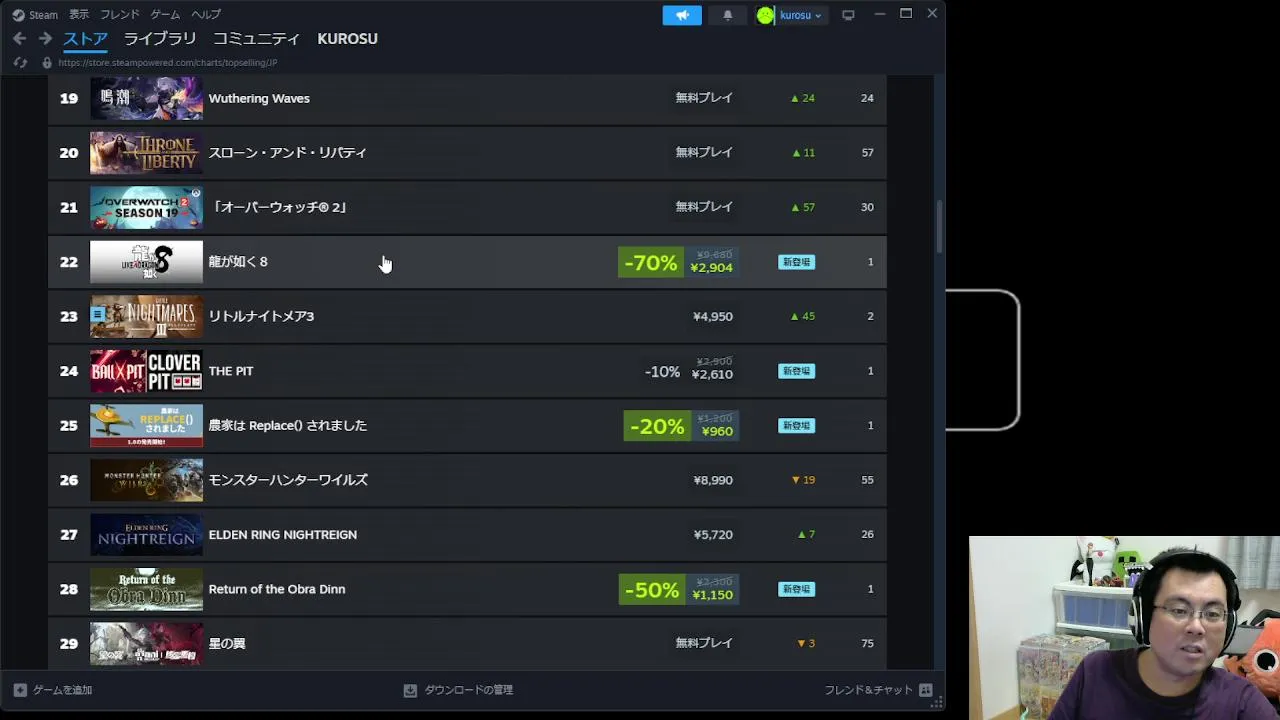Click rank change ▲57 on Overwatch row

pos(803,207)
